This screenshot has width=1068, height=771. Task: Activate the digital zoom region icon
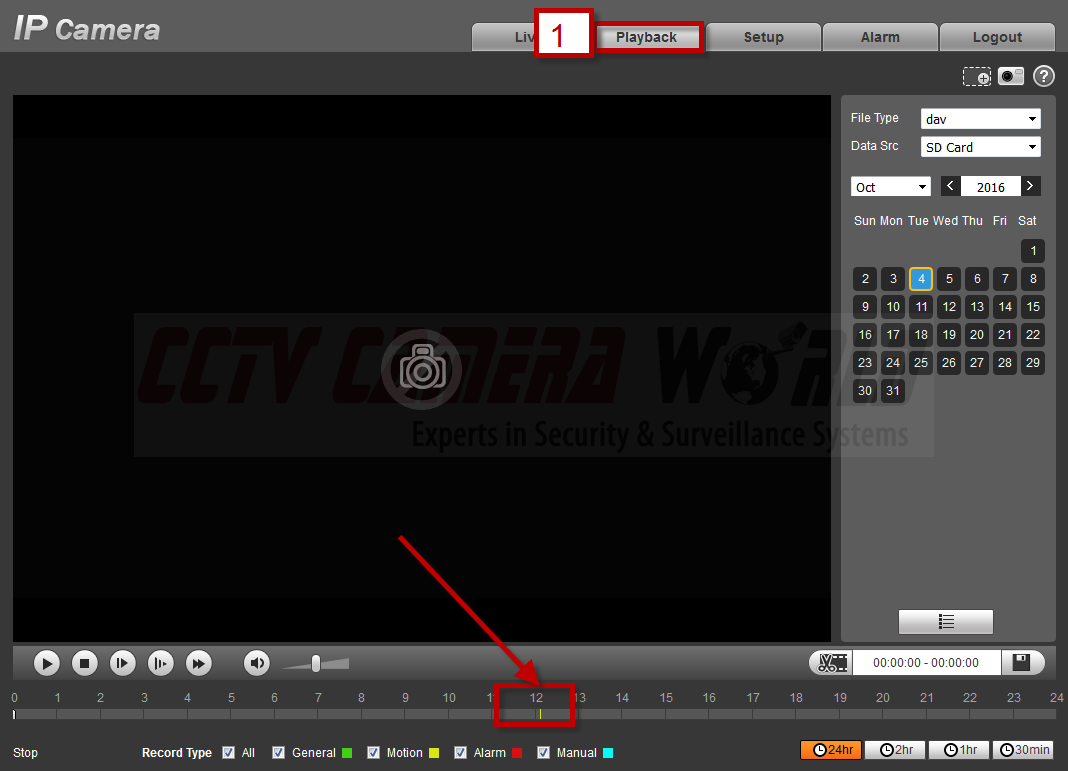976,76
